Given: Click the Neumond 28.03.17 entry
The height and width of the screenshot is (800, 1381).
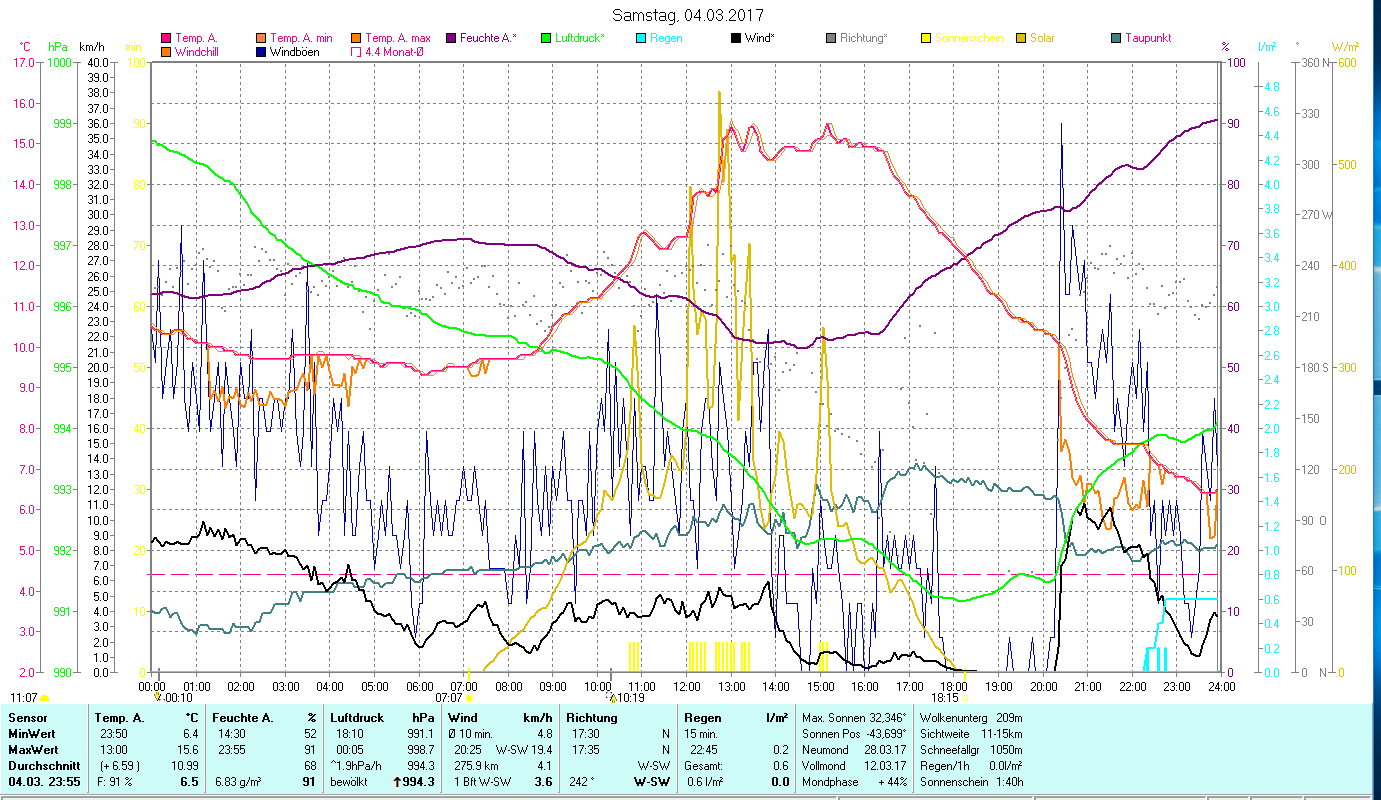Looking at the screenshot, I should click(855, 750).
